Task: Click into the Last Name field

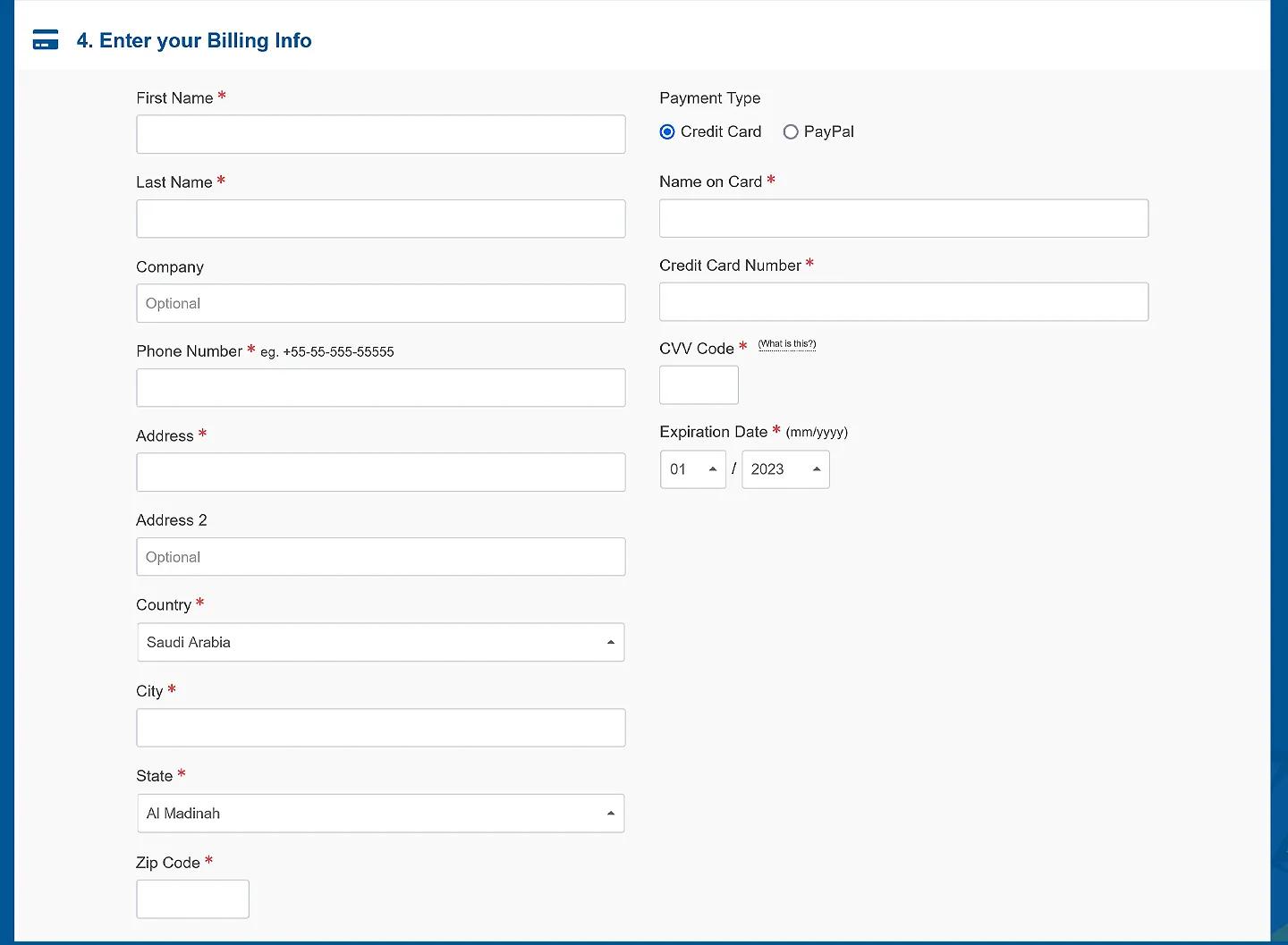Action: pos(380,219)
